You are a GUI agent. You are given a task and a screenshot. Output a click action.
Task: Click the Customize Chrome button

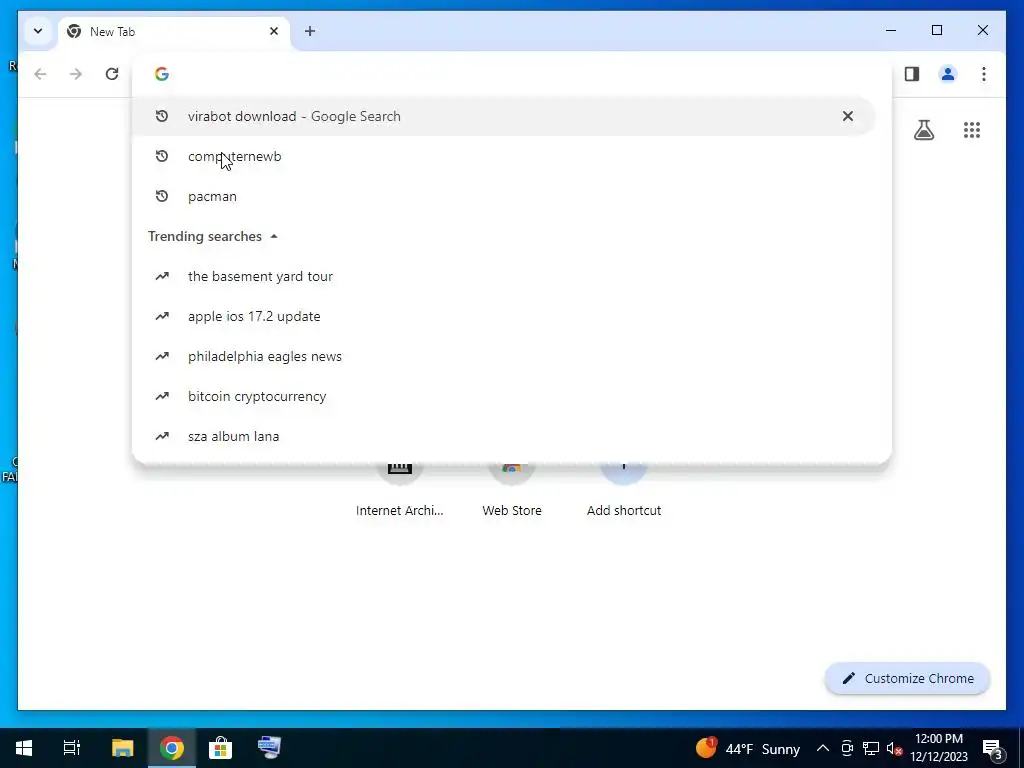click(908, 679)
